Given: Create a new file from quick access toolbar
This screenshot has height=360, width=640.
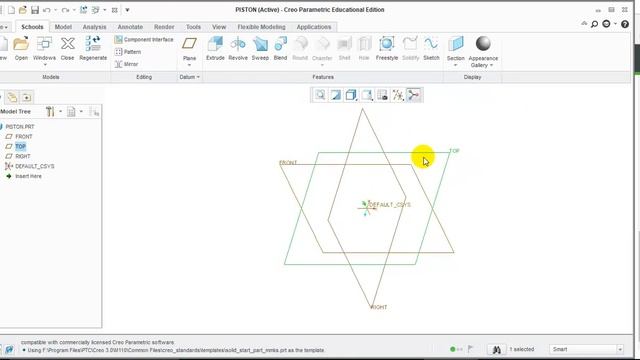Looking at the screenshot, I should [11, 10].
